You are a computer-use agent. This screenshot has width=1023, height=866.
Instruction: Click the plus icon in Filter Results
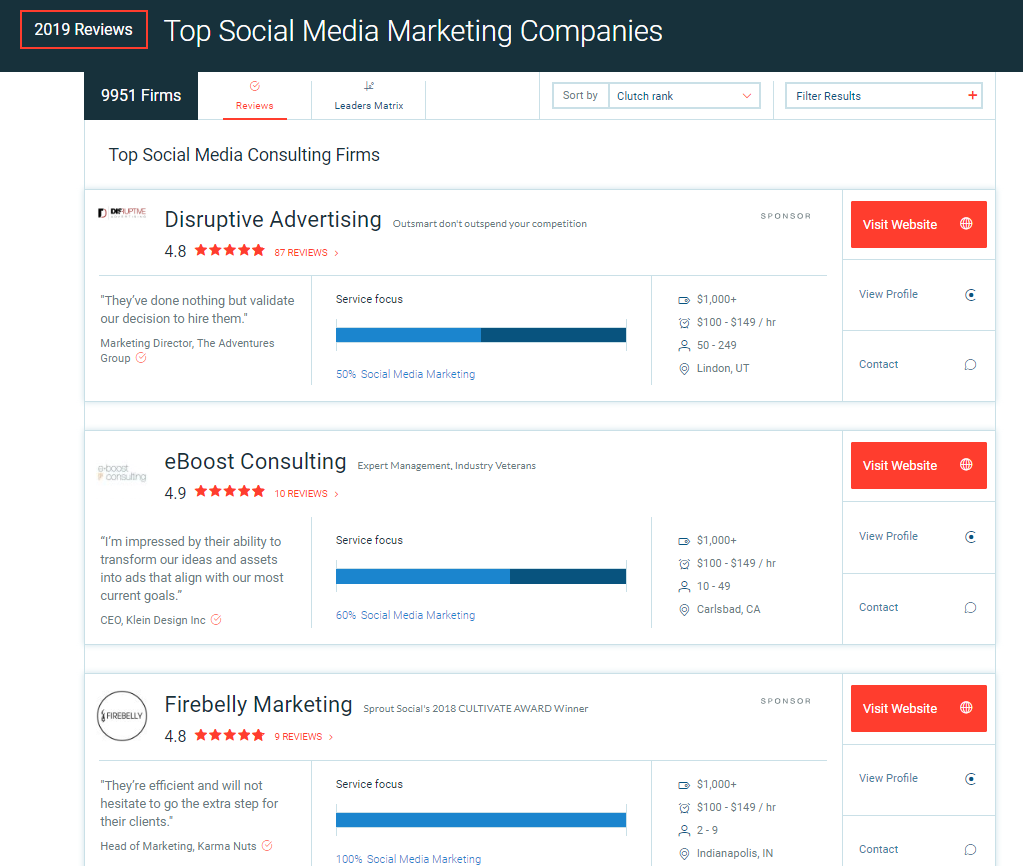[972, 95]
